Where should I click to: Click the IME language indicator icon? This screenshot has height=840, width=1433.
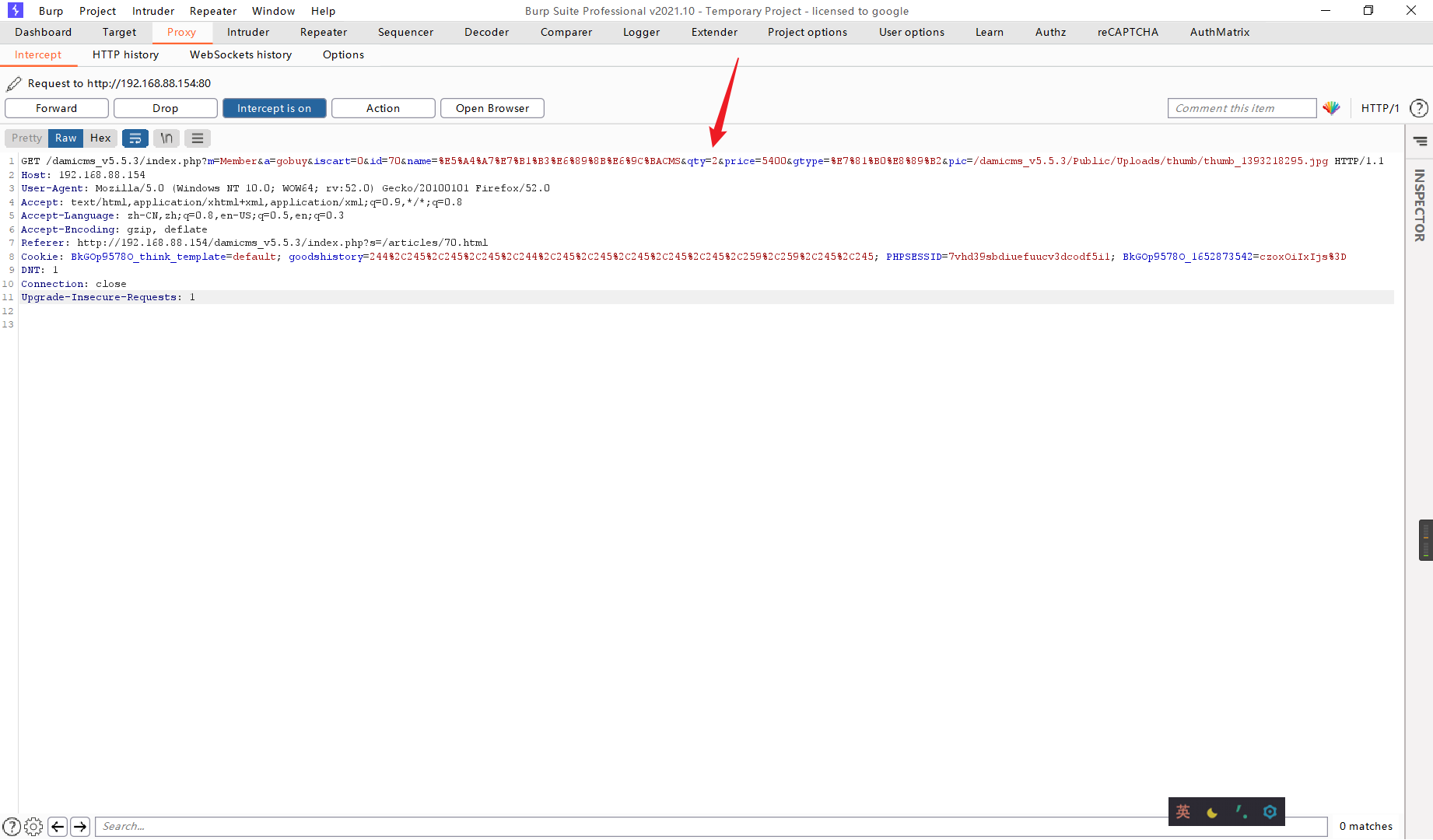coord(1183,812)
